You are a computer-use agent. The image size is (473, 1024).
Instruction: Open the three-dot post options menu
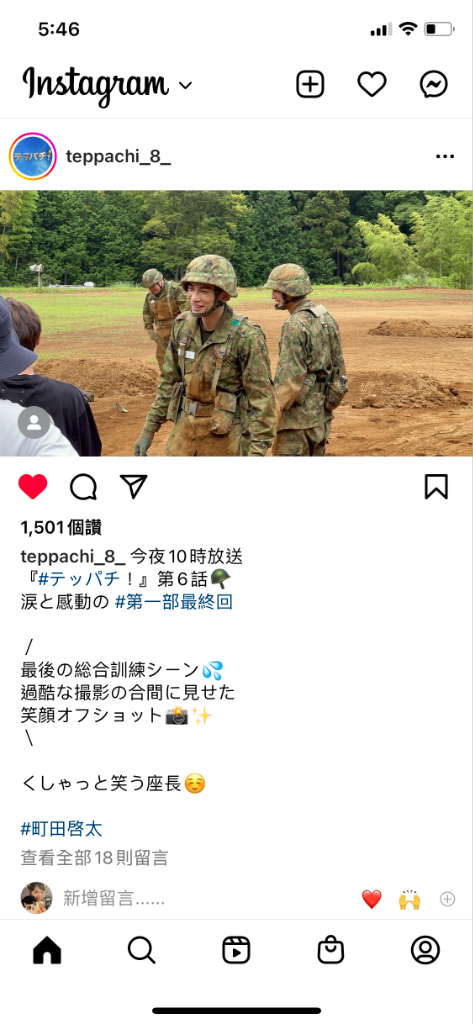(445, 157)
